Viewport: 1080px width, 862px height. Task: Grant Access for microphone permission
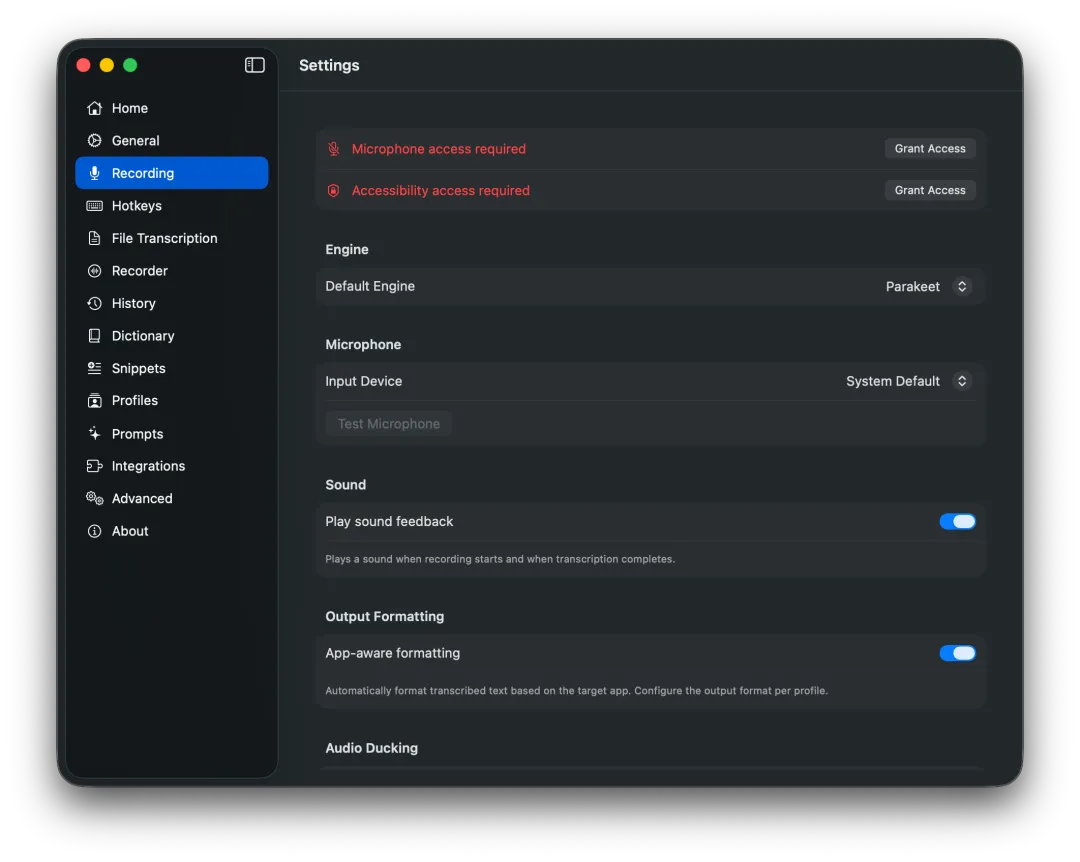pyautogui.click(x=930, y=149)
